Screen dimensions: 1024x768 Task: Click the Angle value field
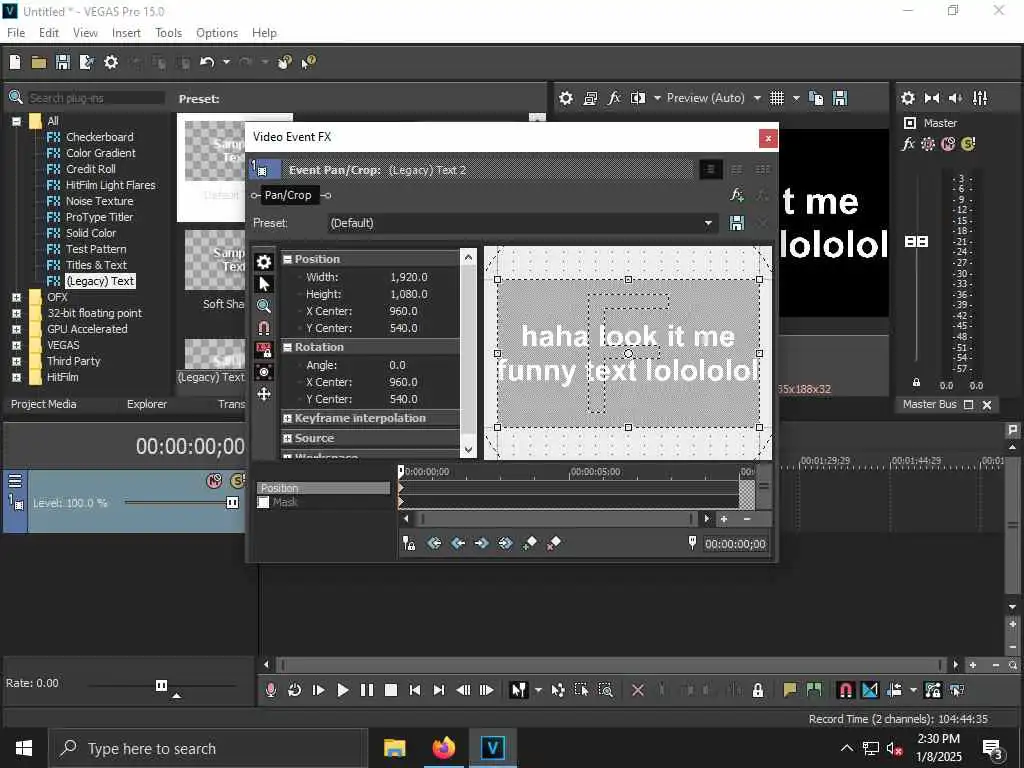pyautogui.click(x=397, y=366)
